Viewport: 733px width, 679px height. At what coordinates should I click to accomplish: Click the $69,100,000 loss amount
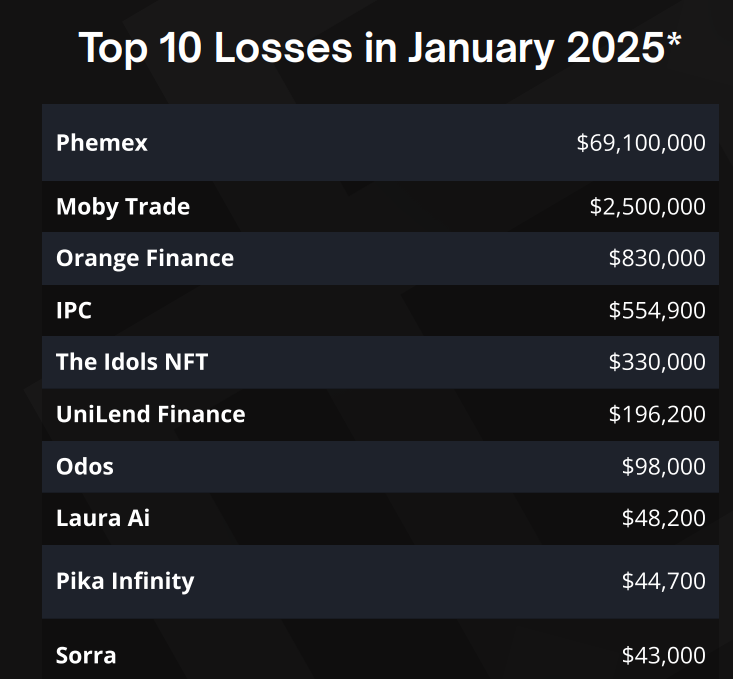[641, 143]
